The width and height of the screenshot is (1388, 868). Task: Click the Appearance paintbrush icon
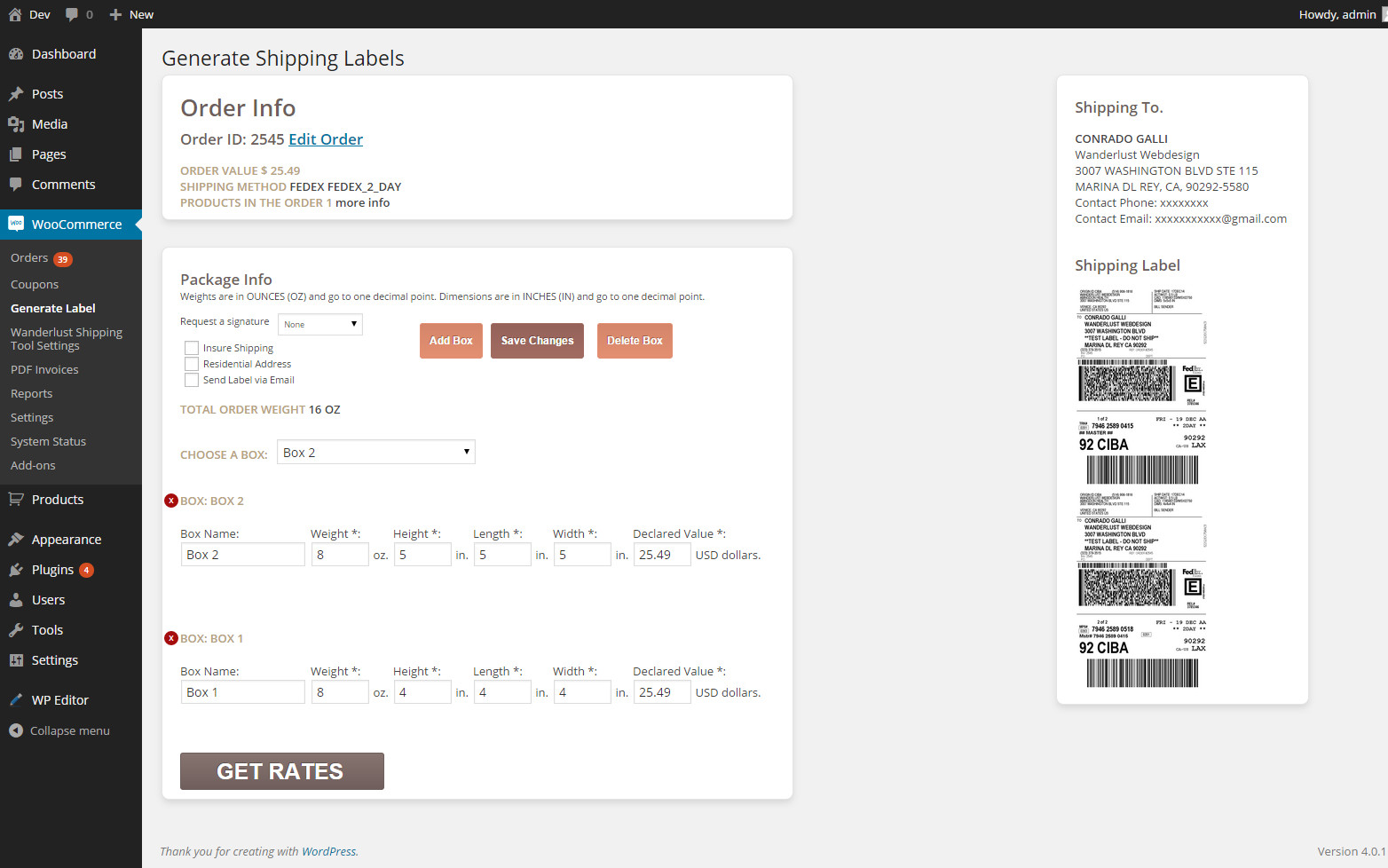(16, 540)
